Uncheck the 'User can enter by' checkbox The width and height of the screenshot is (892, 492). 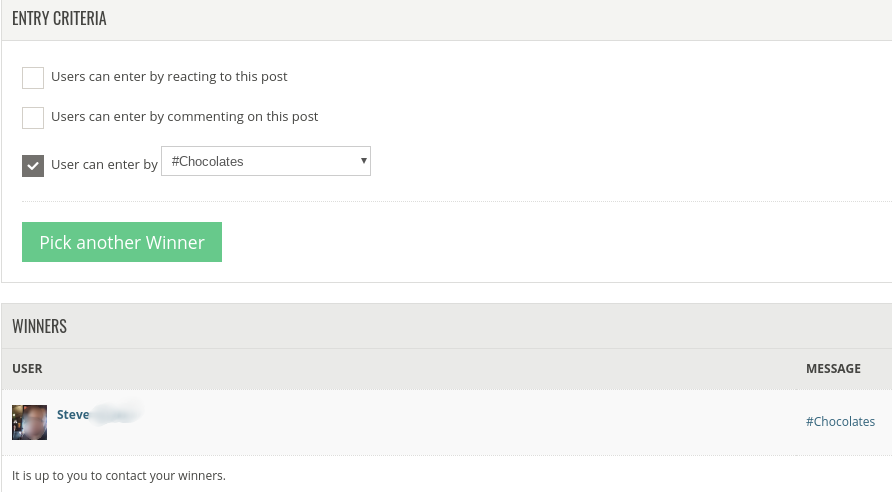click(33, 166)
